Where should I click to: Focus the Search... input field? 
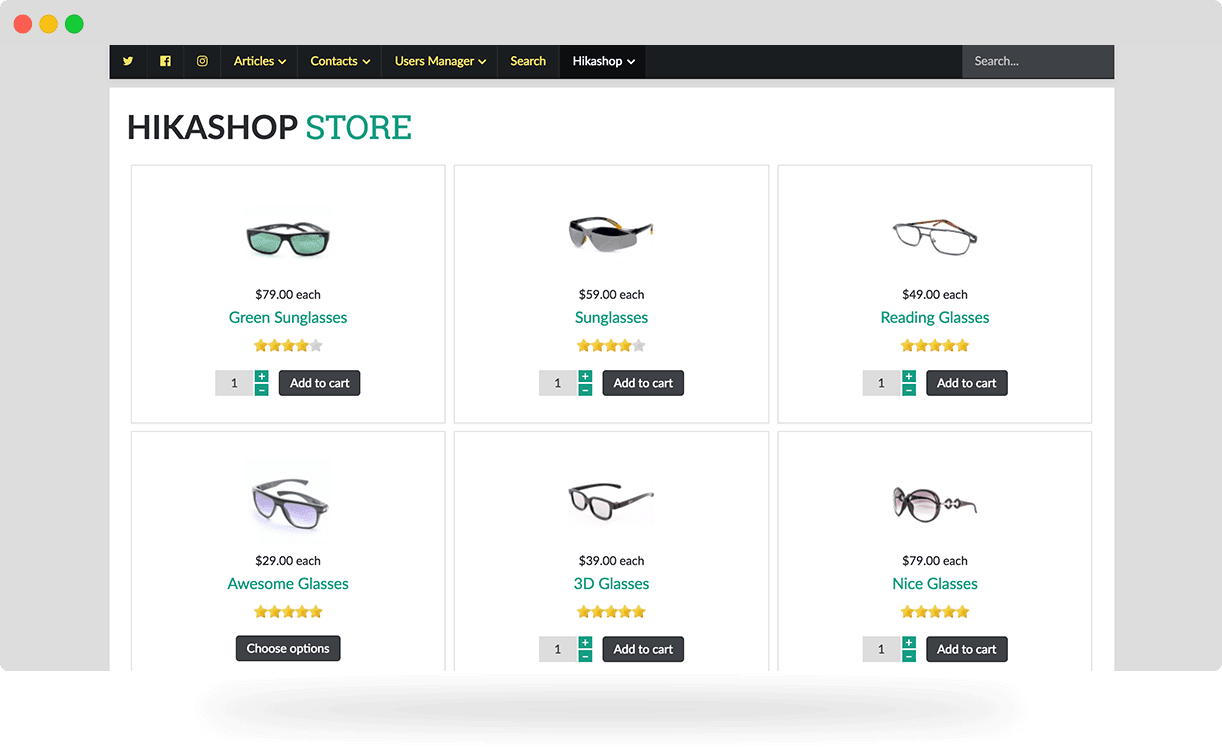pyautogui.click(x=1038, y=61)
